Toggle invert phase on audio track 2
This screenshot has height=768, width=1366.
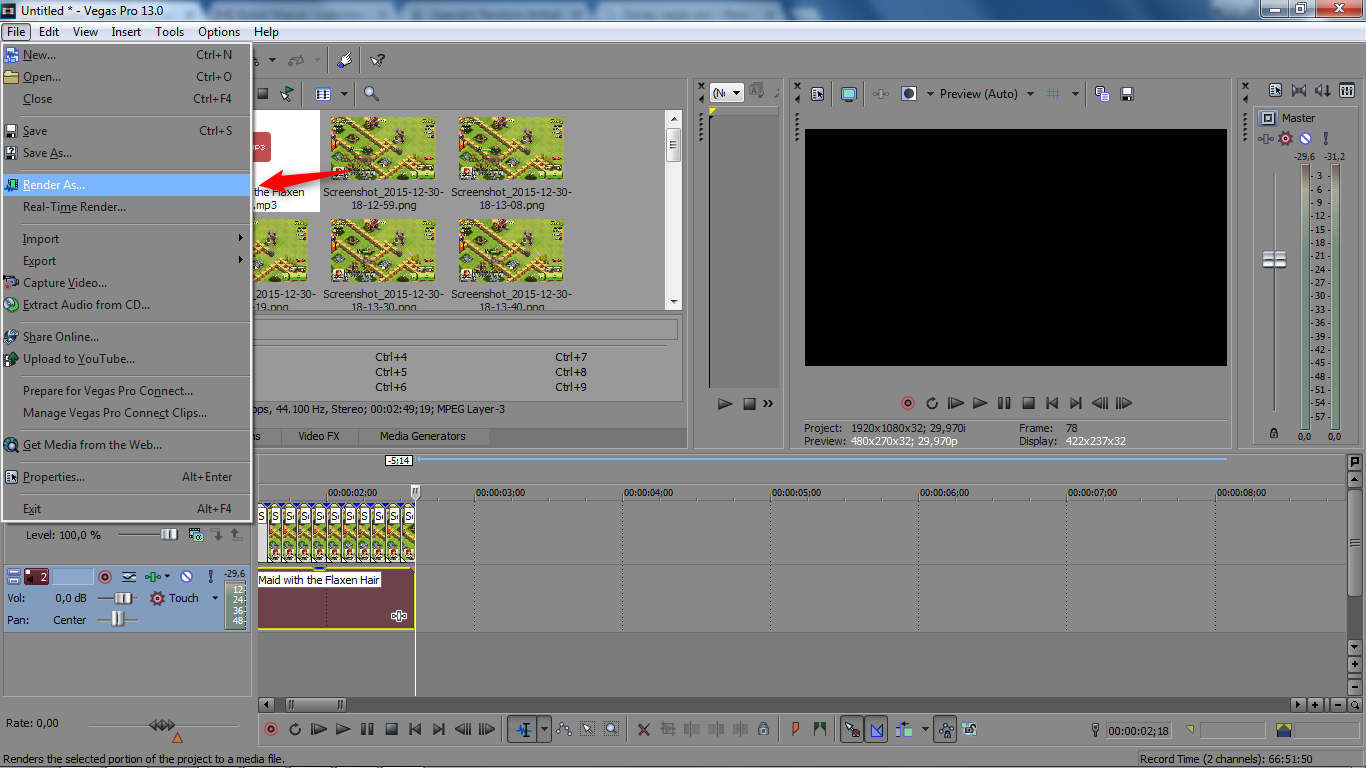pyautogui.click(x=129, y=577)
